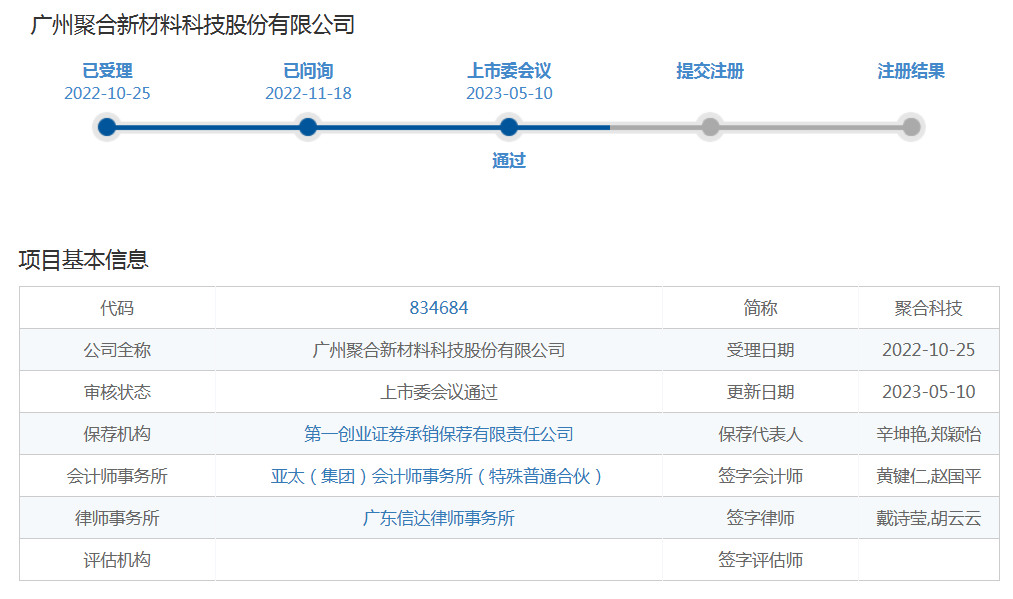The width and height of the screenshot is (1013, 599).
Task: Open accounting firm link 亚太（集团）会计师事务所
Action: [439, 476]
